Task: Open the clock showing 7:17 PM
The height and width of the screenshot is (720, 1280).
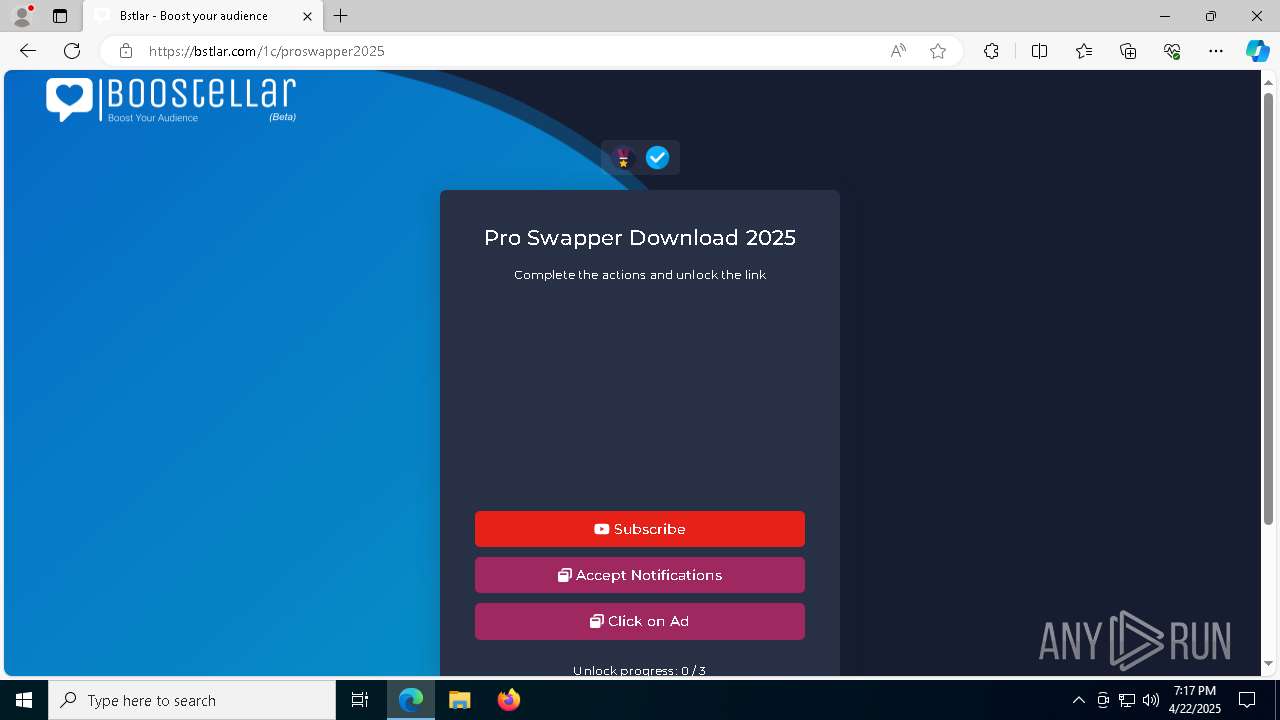Action: point(1196,700)
